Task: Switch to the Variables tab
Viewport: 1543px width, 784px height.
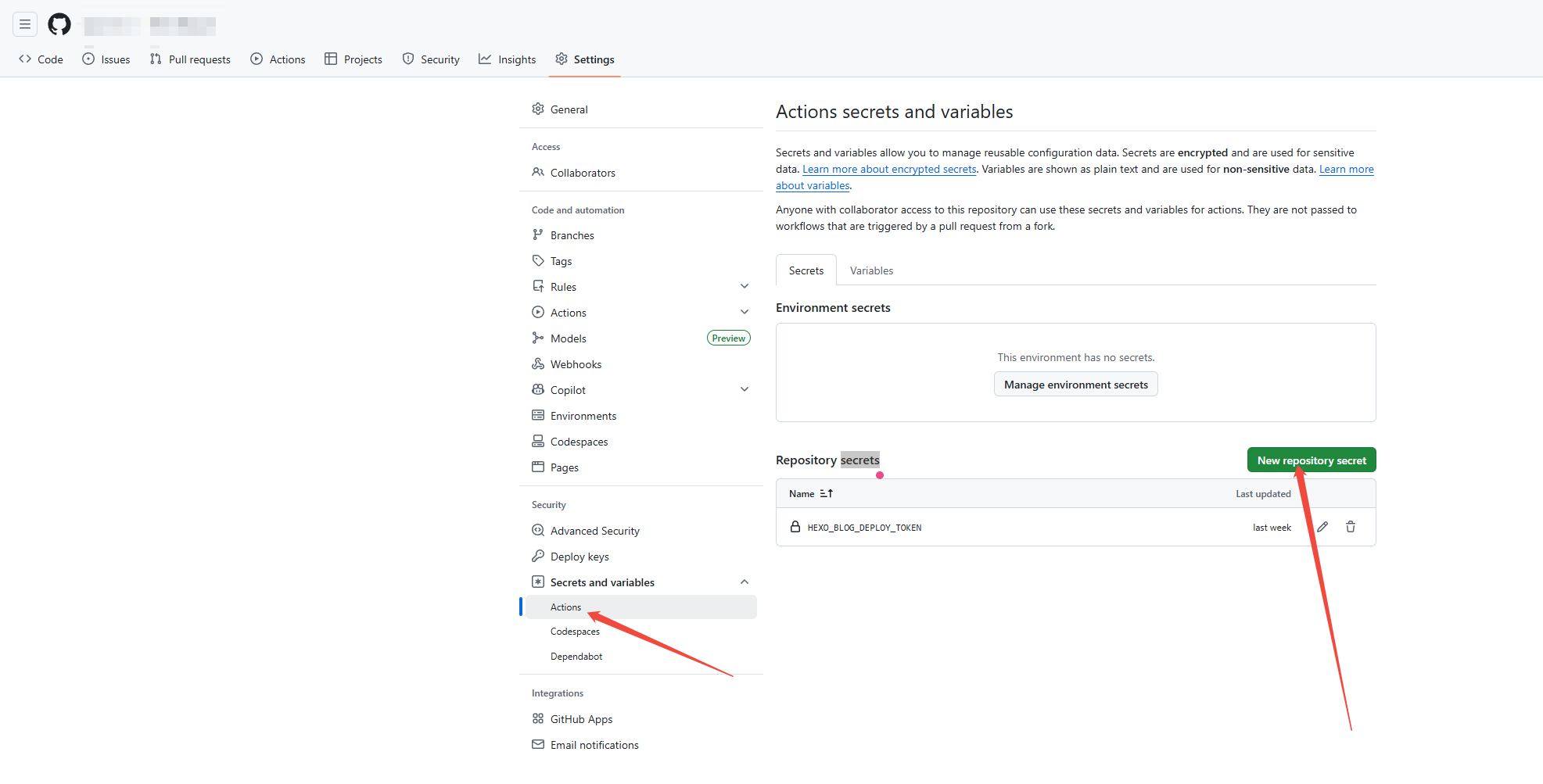Action: point(871,270)
